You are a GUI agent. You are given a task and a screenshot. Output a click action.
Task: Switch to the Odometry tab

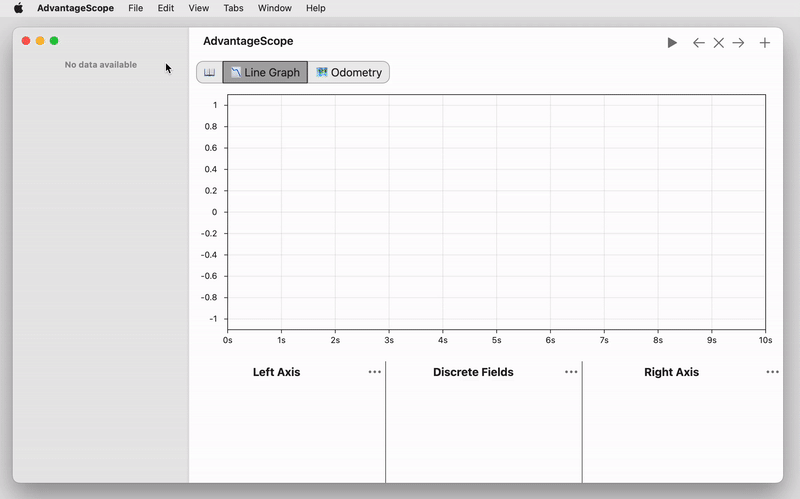(x=349, y=72)
